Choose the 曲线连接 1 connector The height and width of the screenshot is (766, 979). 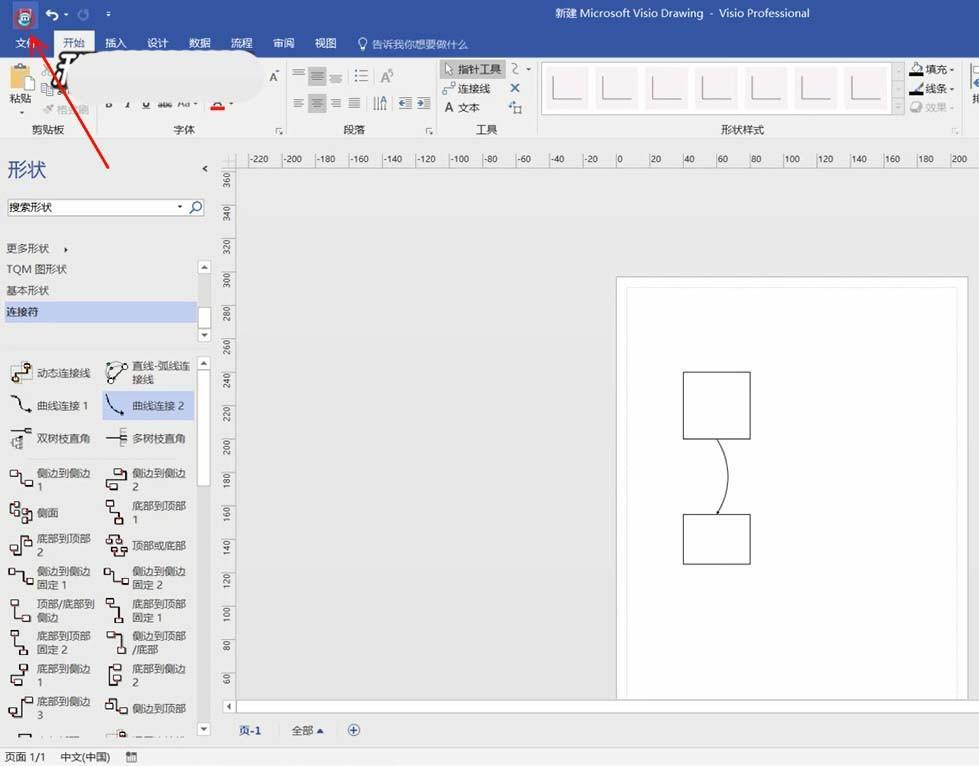pyautogui.click(x=50, y=406)
